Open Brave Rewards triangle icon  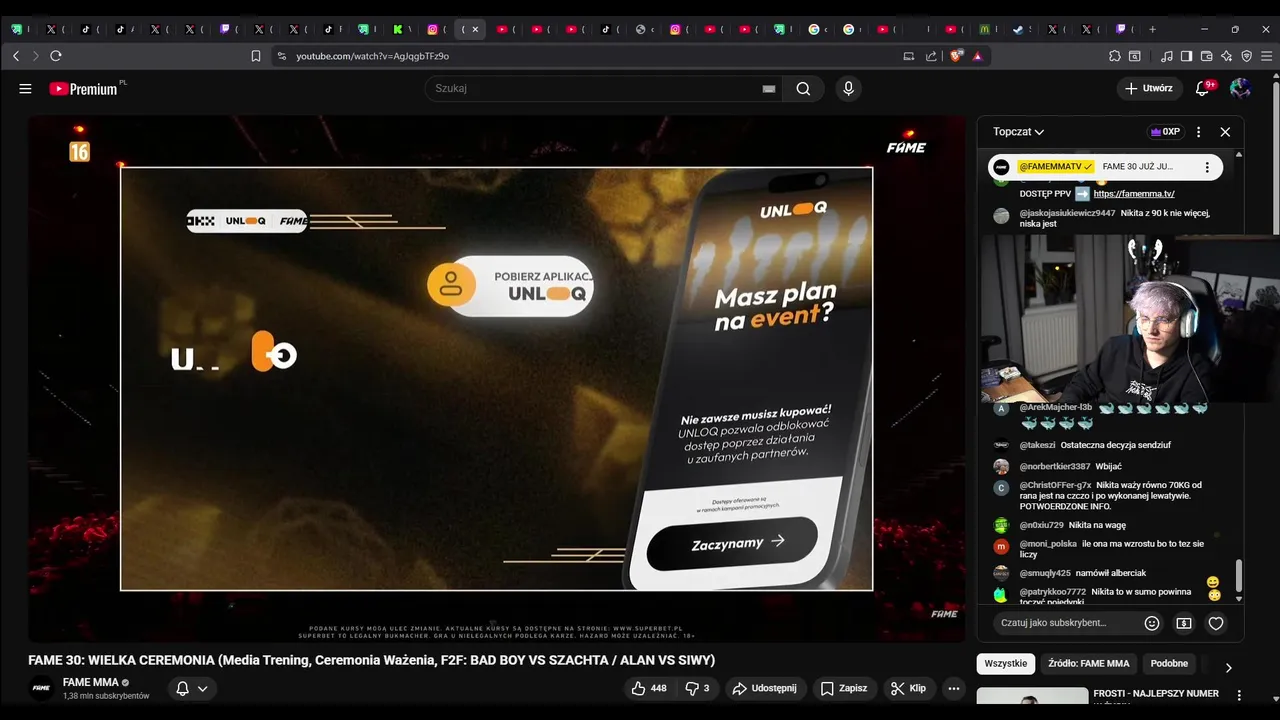(977, 56)
